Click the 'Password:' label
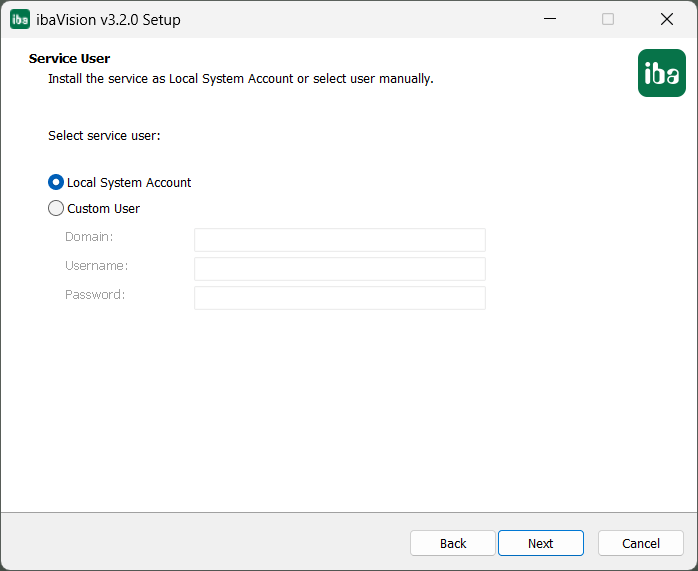 click(x=95, y=295)
